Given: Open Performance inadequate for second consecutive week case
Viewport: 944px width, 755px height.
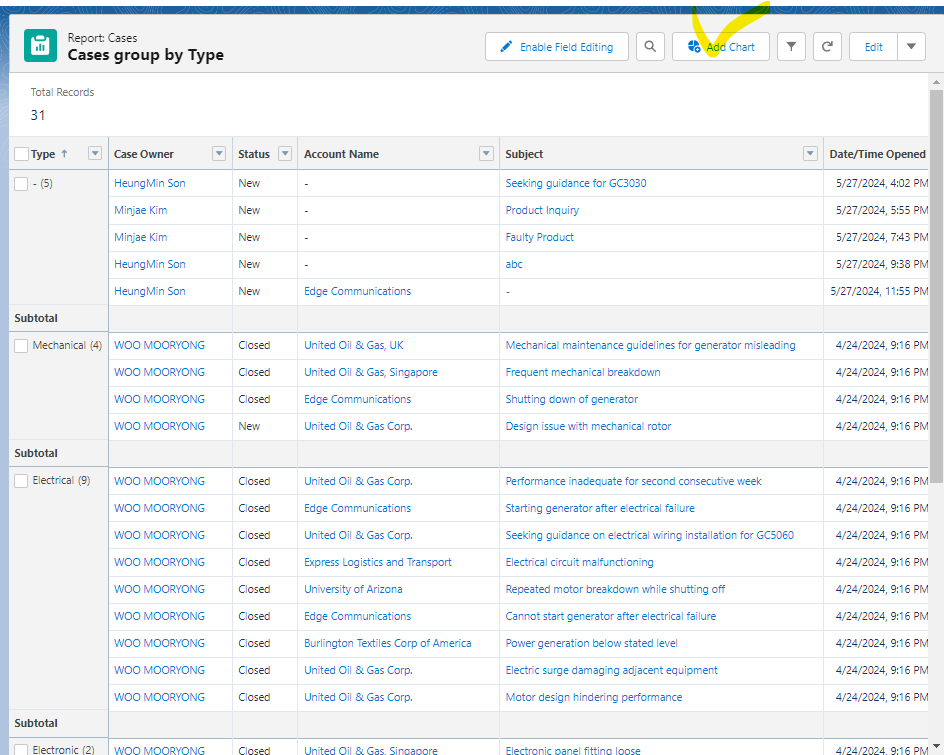Looking at the screenshot, I should 633,481.
